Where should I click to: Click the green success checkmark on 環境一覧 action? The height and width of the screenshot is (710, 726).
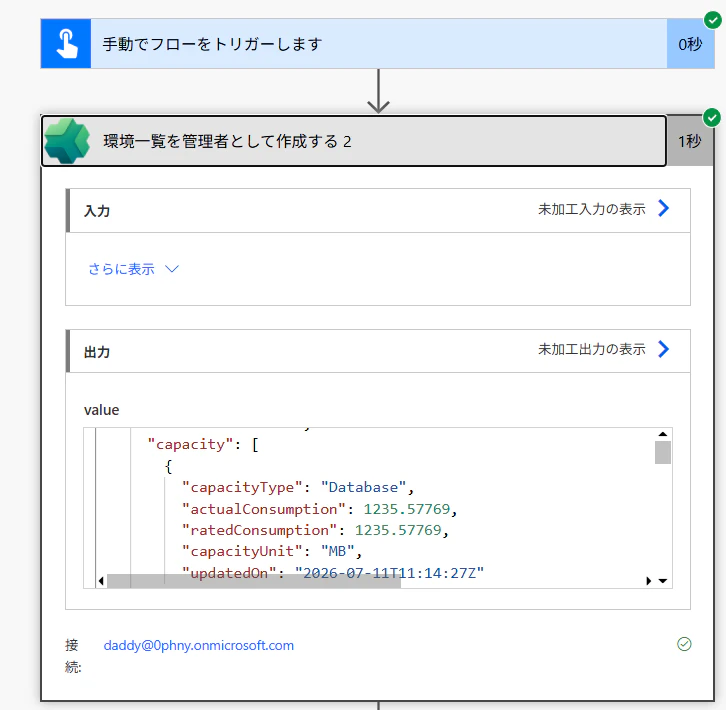click(712, 117)
